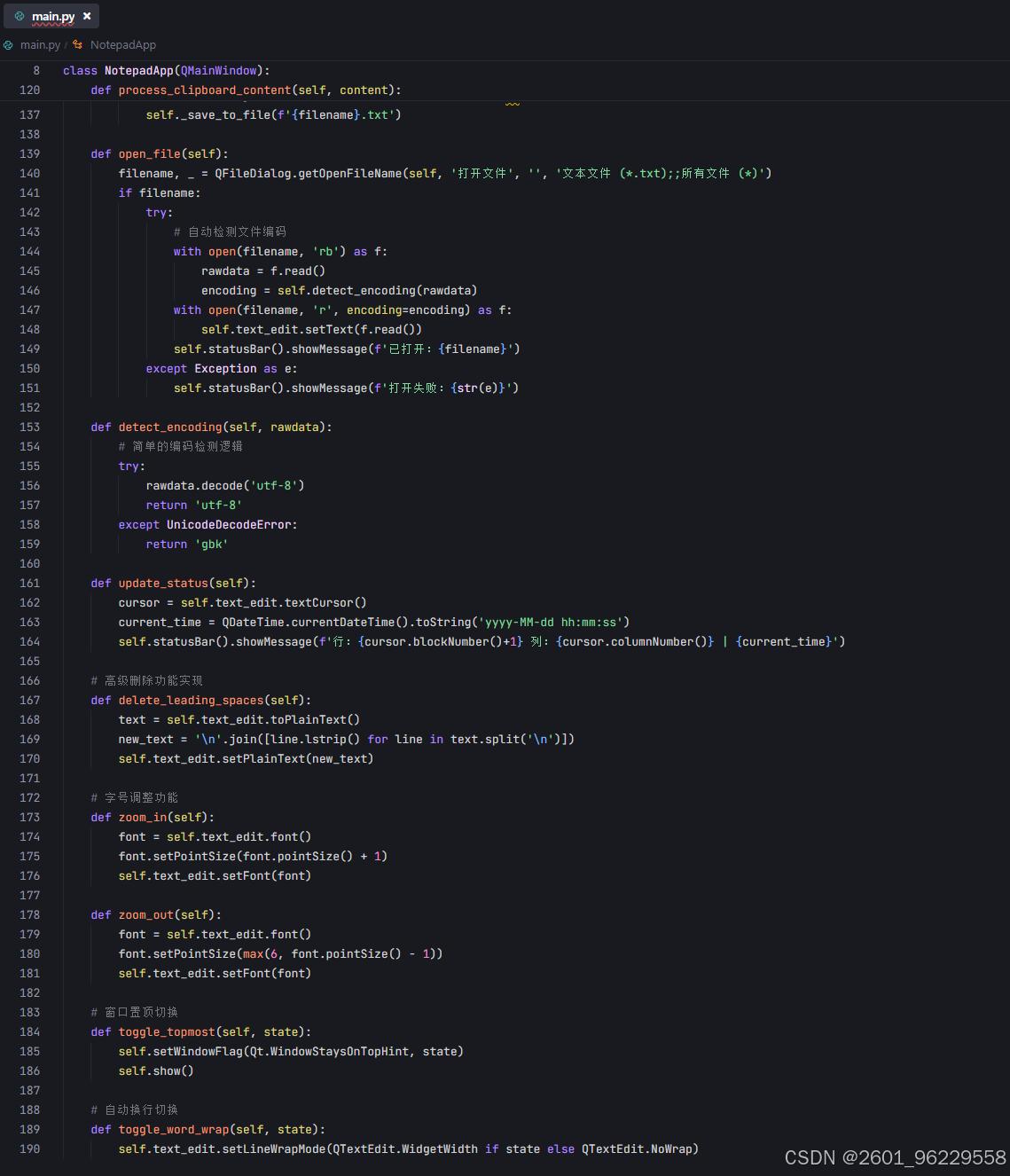Viewport: 1010px width, 1176px height.
Task: Click def detect_encoding definition
Action: point(211,427)
